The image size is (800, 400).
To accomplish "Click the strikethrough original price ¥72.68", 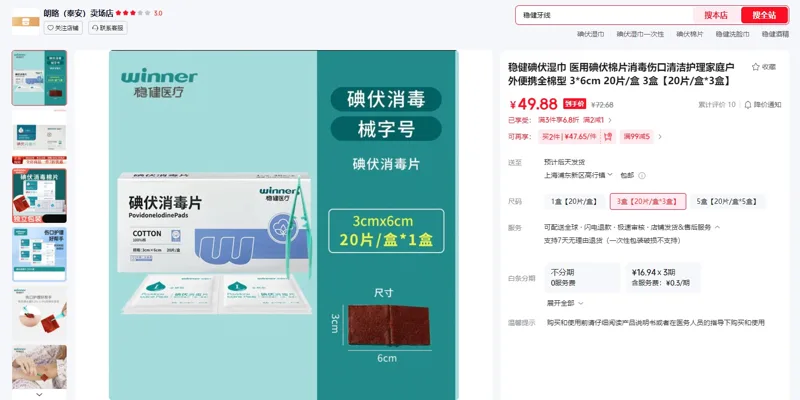I will [x=602, y=105].
